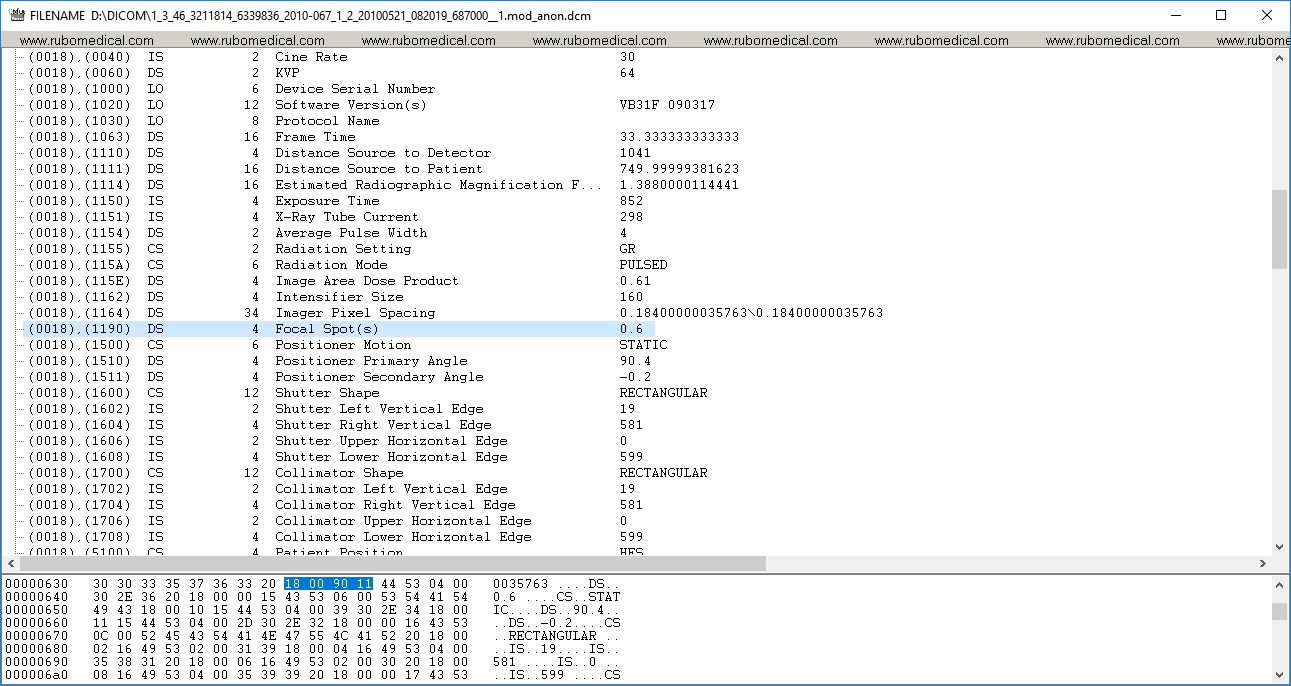Click the tag list scrollbar up arrow
Viewport: 1291px width, 686px height.
(1281, 57)
